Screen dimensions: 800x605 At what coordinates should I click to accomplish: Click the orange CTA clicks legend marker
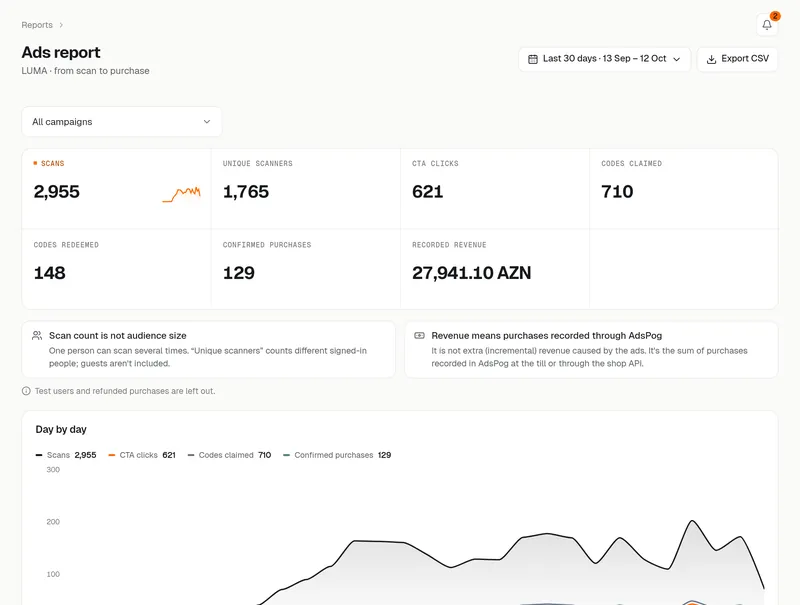(x=112, y=455)
